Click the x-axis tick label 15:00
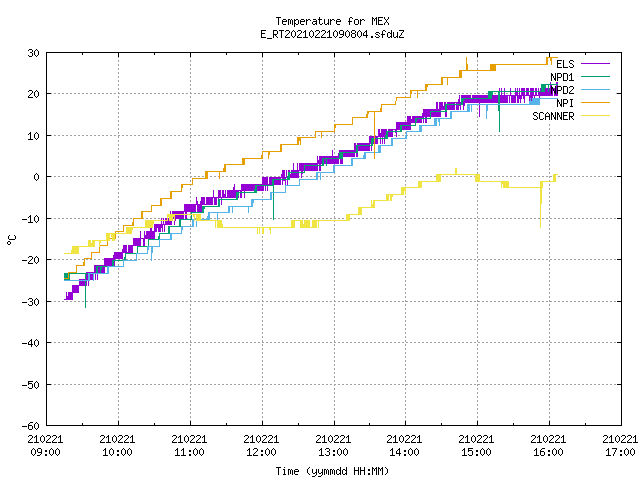Image resolution: width=640 pixels, height=480 pixels. tap(476, 452)
